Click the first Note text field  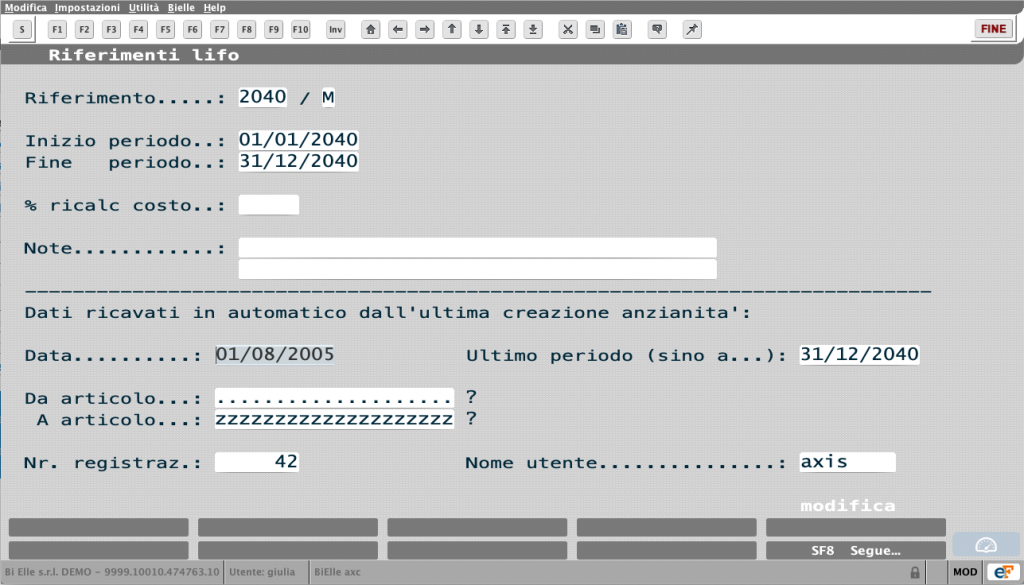[477, 248]
